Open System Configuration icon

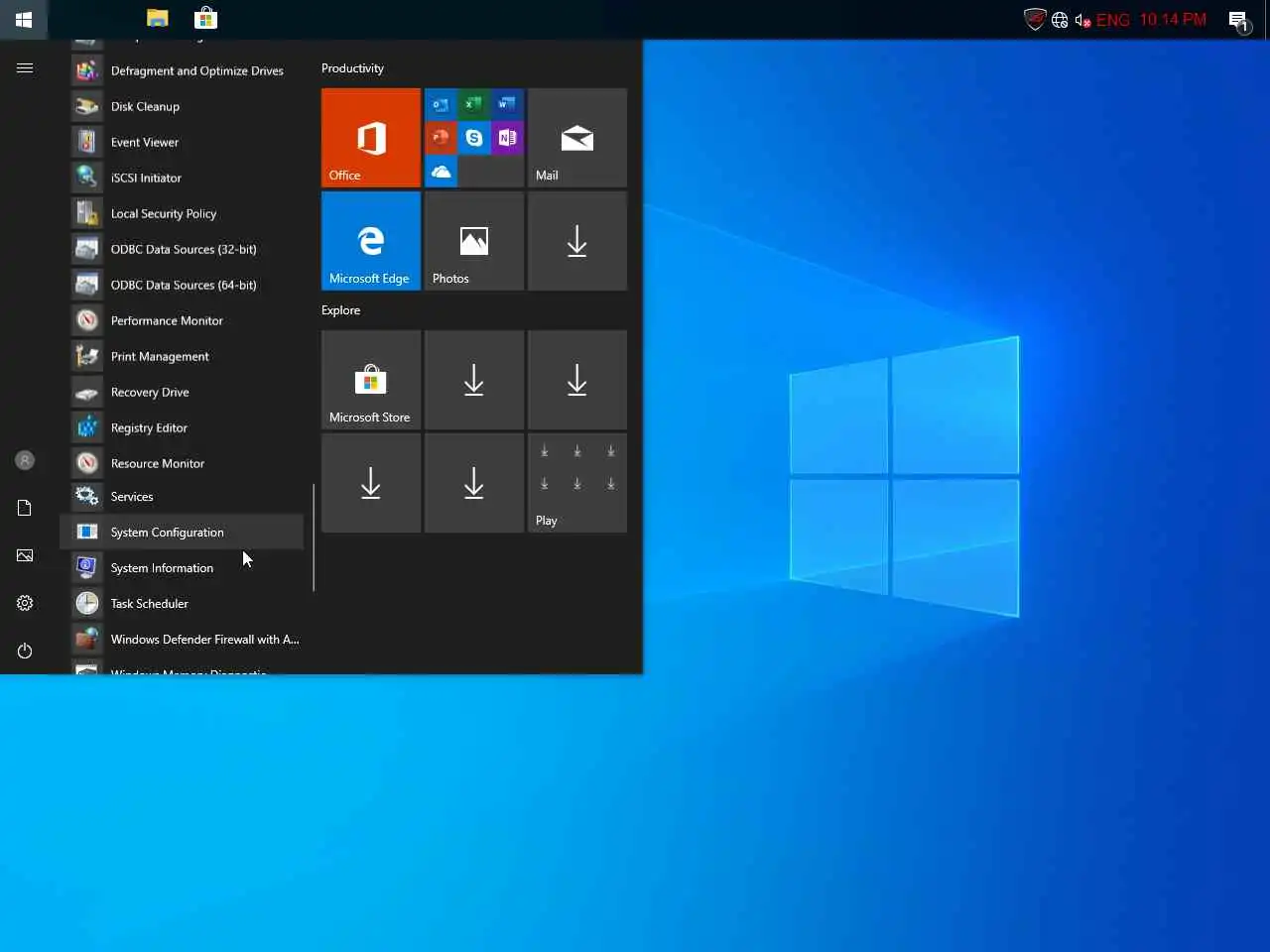click(x=87, y=532)
